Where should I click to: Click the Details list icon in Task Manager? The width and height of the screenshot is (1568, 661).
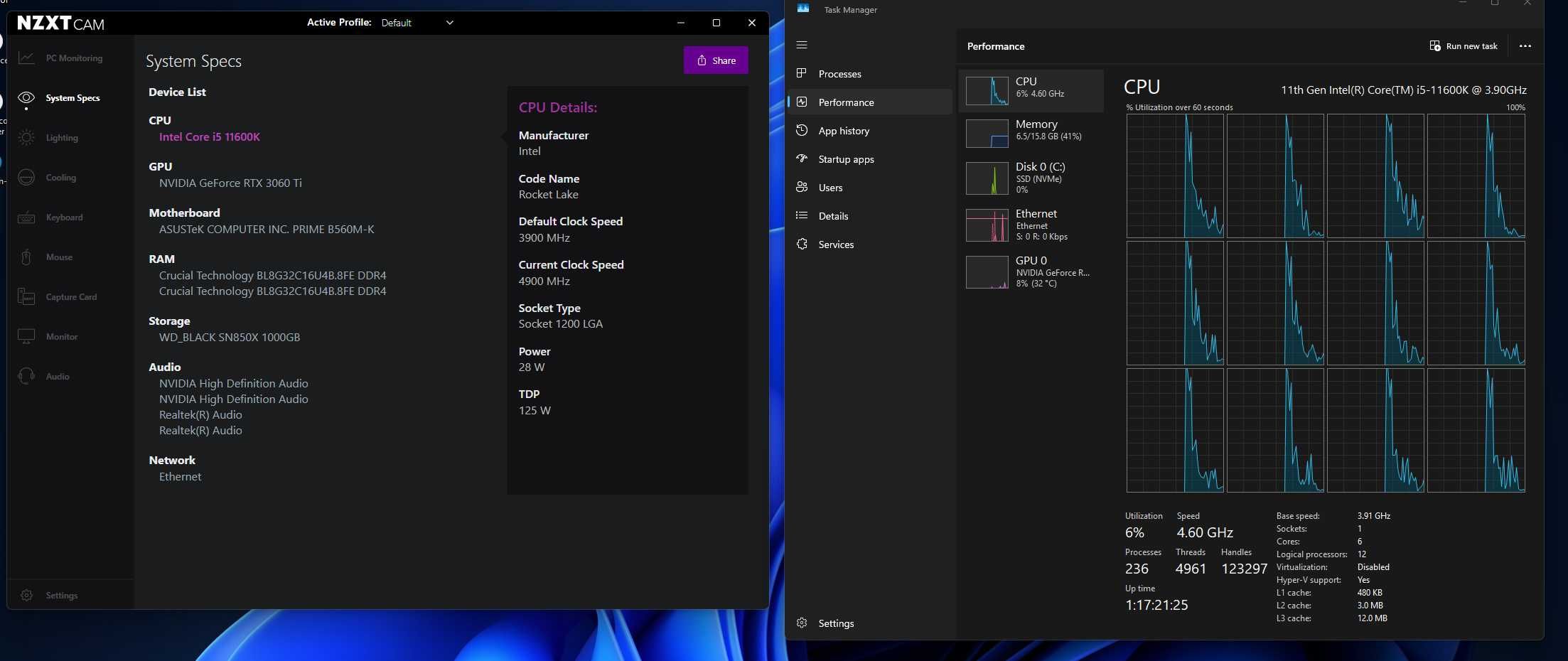[802, 215]
